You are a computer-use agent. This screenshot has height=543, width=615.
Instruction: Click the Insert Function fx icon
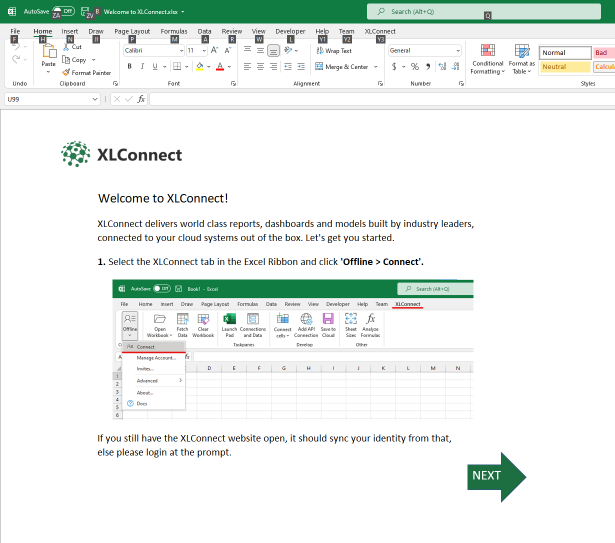pos(141,99)
